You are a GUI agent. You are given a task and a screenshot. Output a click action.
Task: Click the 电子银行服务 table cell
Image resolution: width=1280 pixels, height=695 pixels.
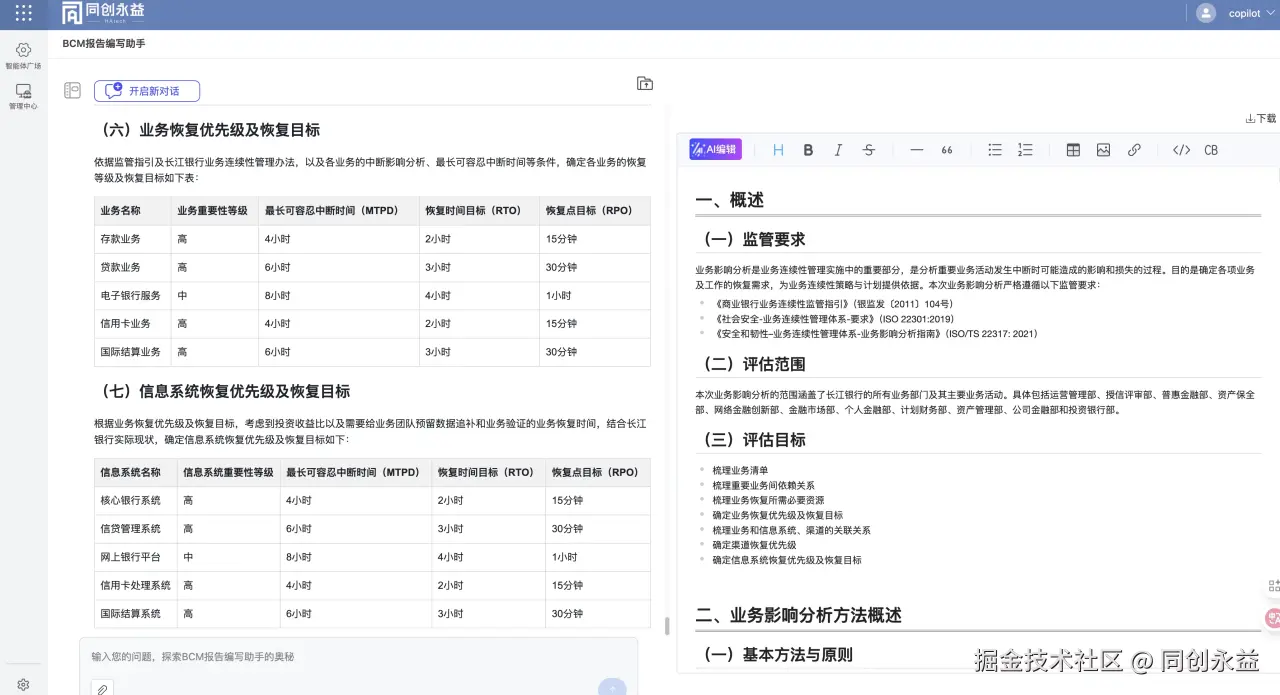click(x=132, y=295)
